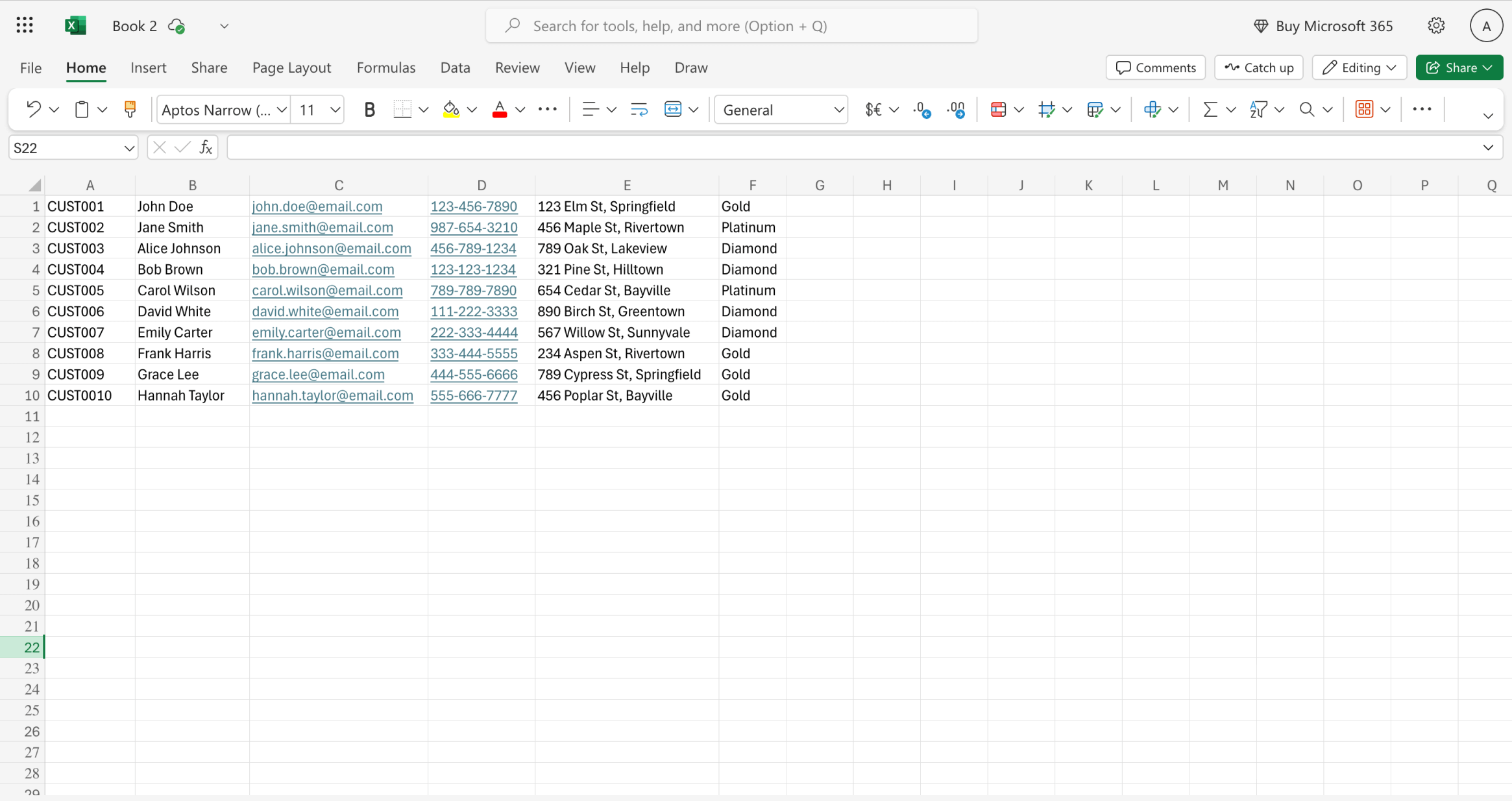Image resolution: width=1512 pixels, height=801 pixels.
Task: Open Settings gear icon
Action: [x=1436, y=26]
